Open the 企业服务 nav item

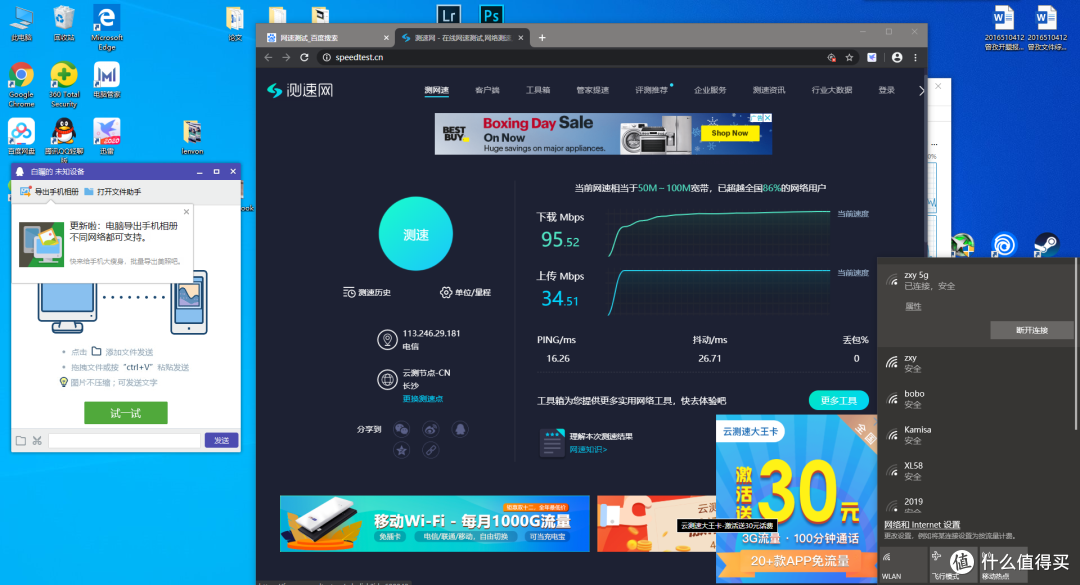[x=709, y=90]
